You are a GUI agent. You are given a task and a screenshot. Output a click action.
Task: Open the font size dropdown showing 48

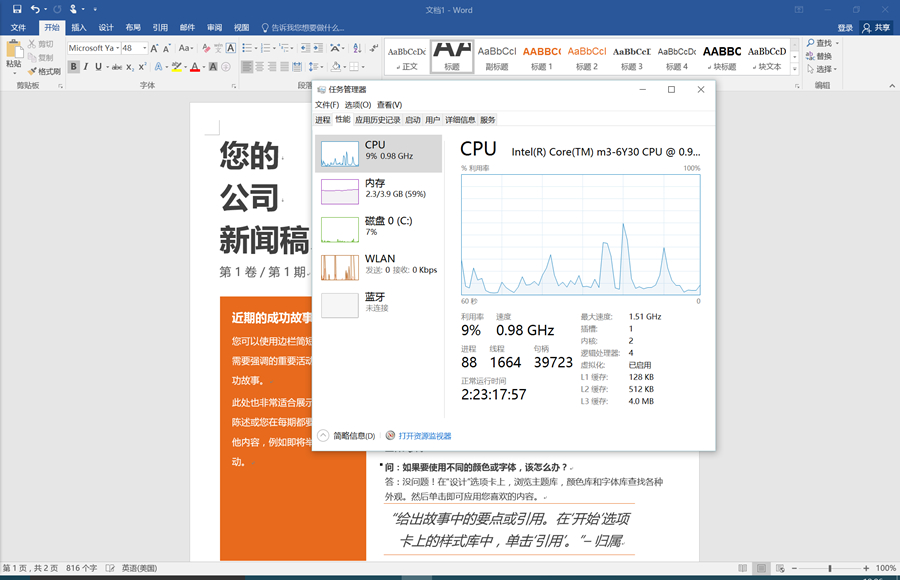tap(145, 48)
